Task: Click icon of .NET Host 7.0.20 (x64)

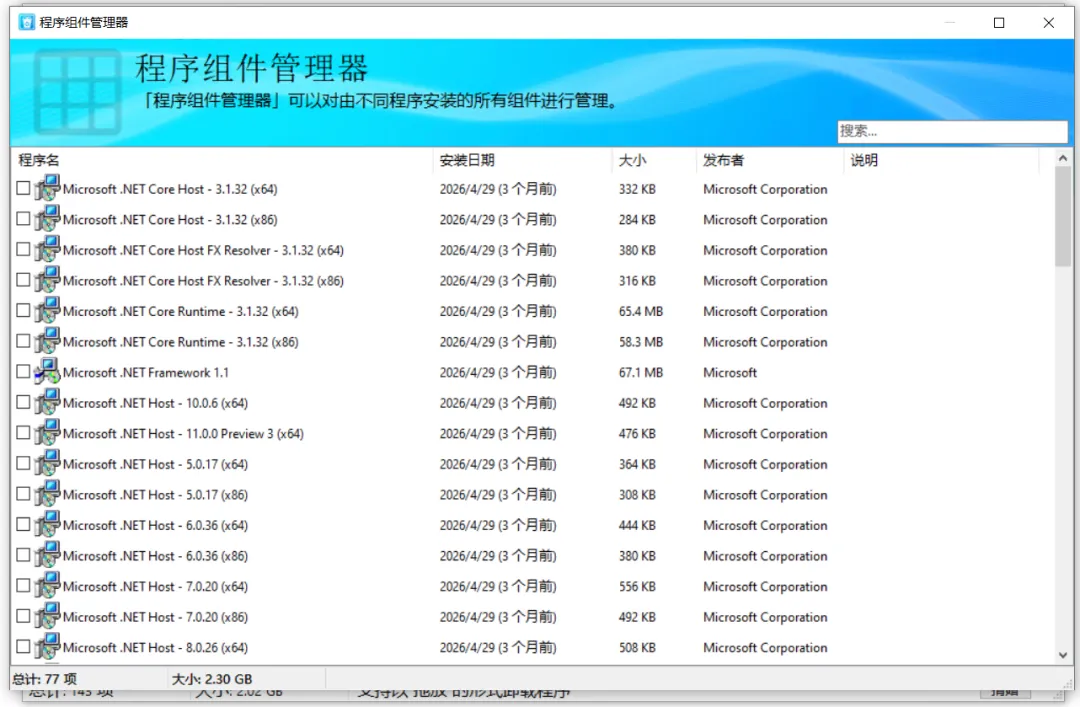Action: click(x=48, y=585)
